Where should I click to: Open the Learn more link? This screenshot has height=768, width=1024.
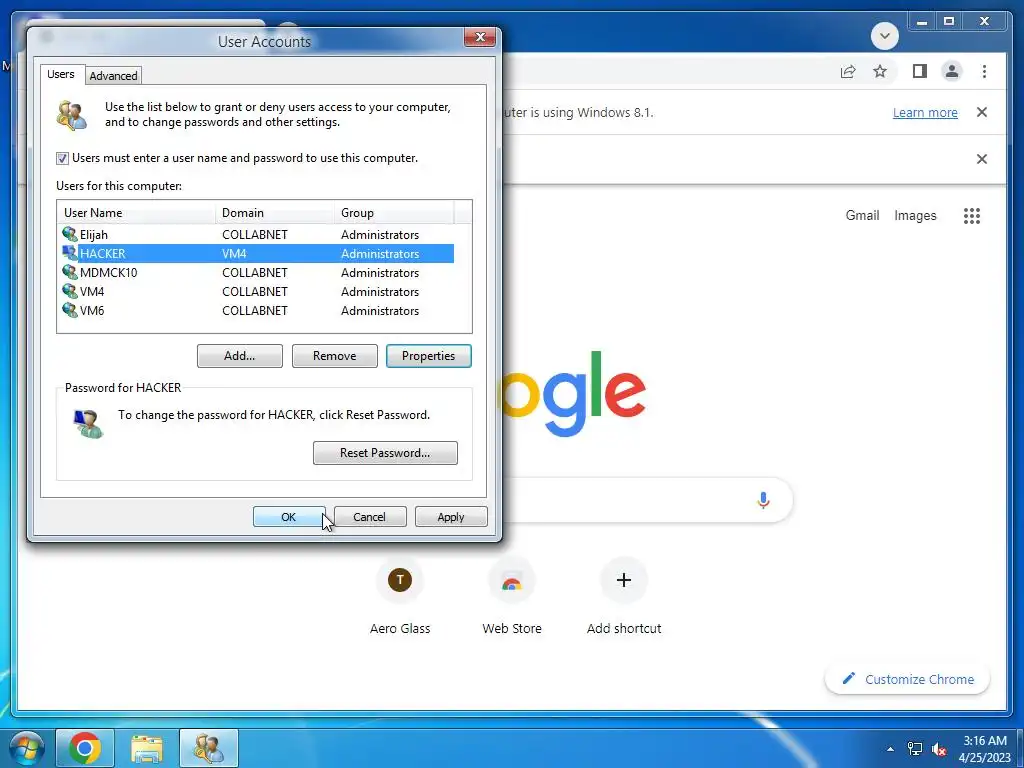point(925,112)
